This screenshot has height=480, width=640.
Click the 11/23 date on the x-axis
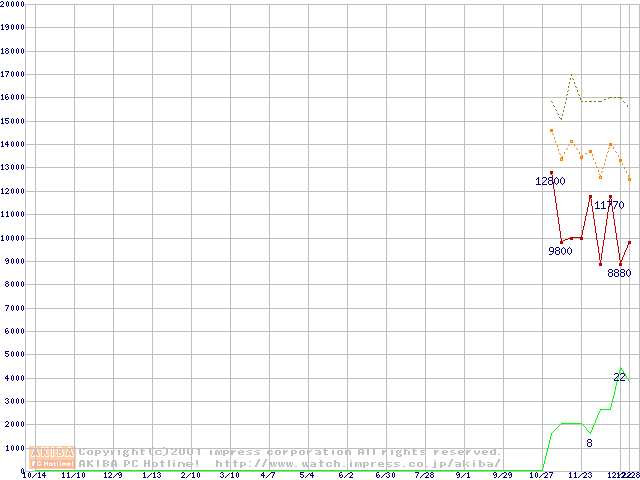click(x=579, y=476)
